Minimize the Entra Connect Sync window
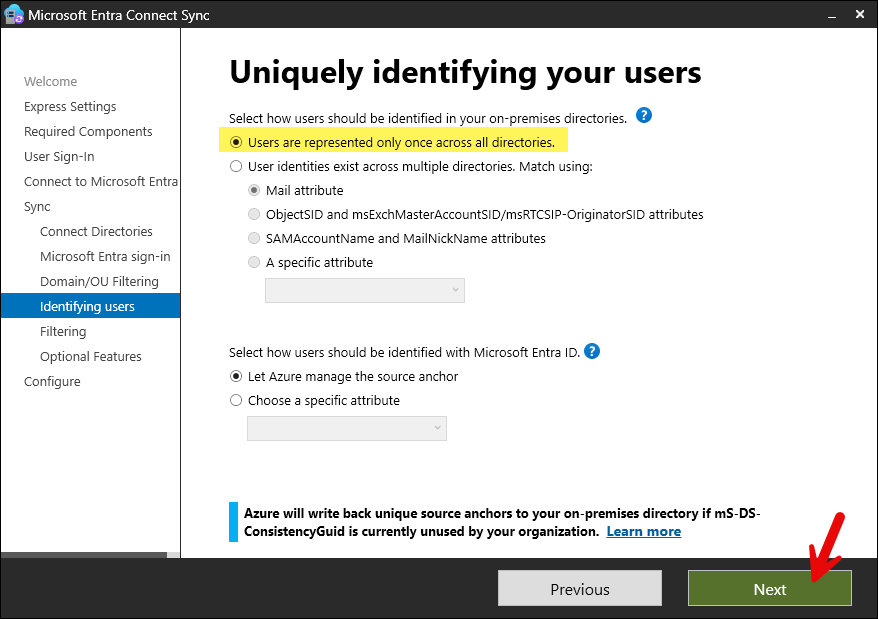 coord(832,15)
